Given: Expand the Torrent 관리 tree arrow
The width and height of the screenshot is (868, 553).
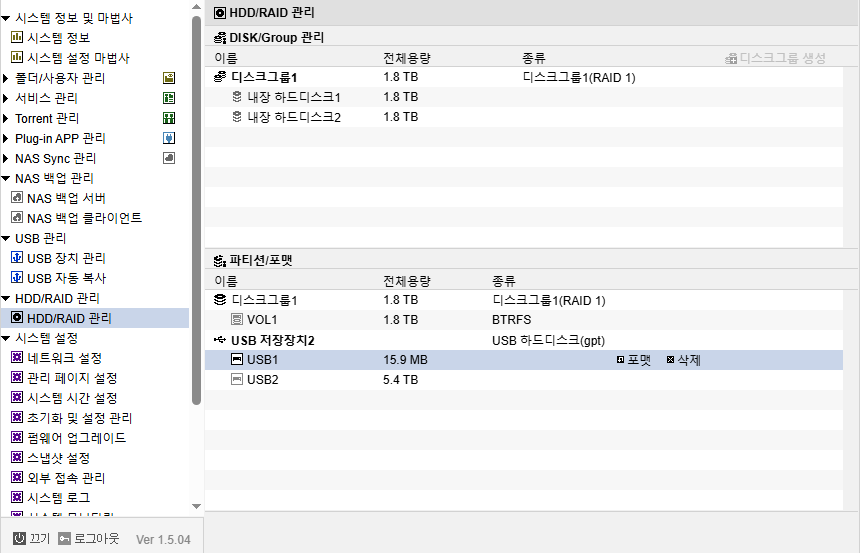Looking at the screenshot, I should point(6,118).
